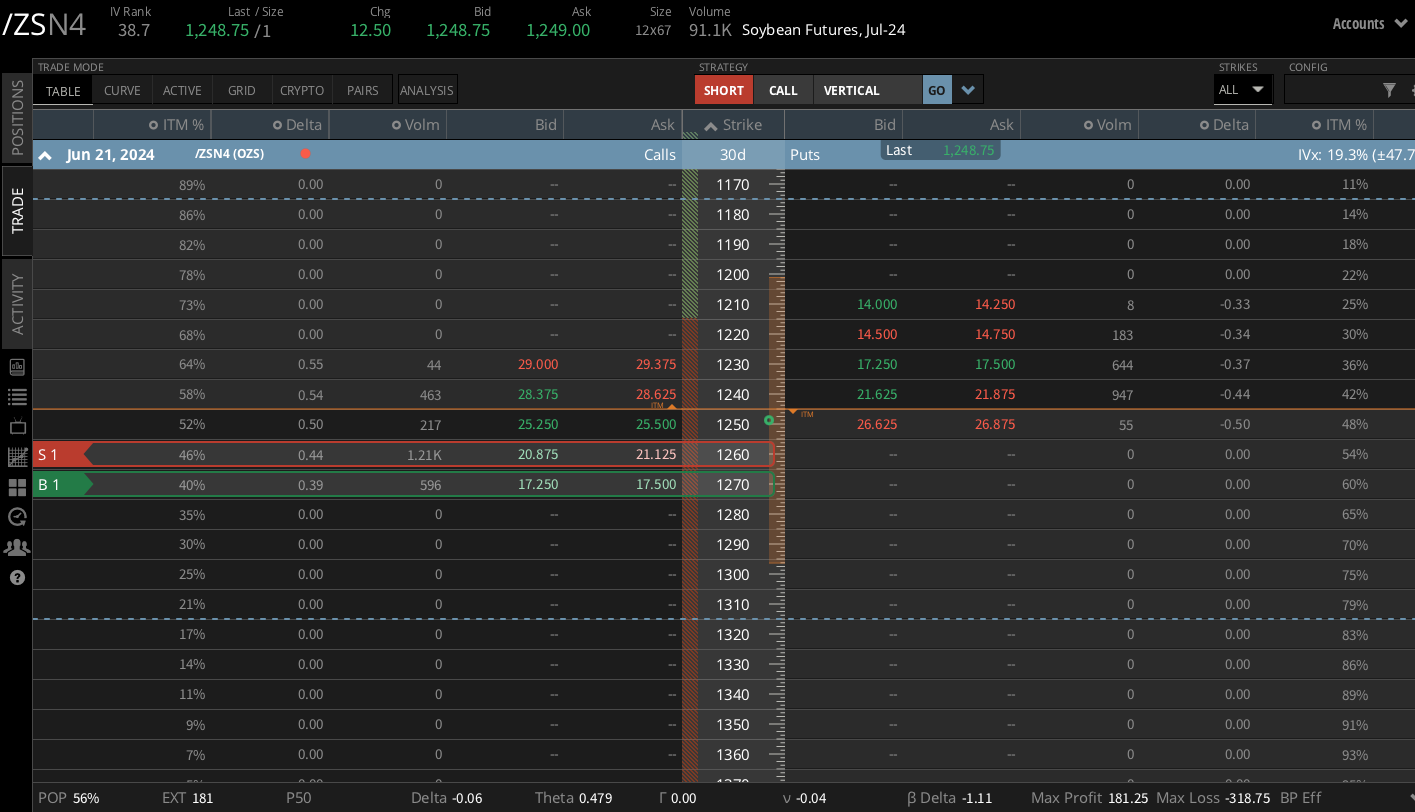Click the red indicator dot beside /ZSN4 (OZS)

(x=306, y=154)
